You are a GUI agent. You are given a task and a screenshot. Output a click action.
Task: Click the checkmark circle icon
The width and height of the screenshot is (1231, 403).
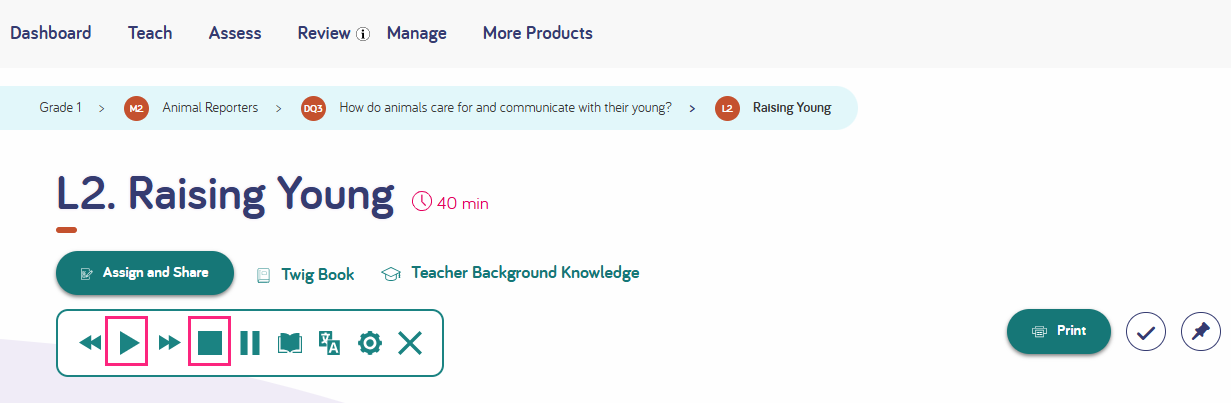[x=1146, y=332]
